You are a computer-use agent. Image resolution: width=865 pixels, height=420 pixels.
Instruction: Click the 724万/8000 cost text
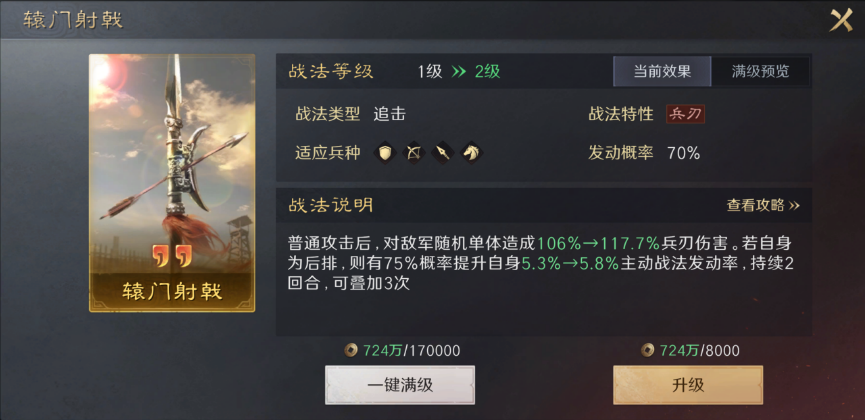pyautogui.click(x=700, y=350)
